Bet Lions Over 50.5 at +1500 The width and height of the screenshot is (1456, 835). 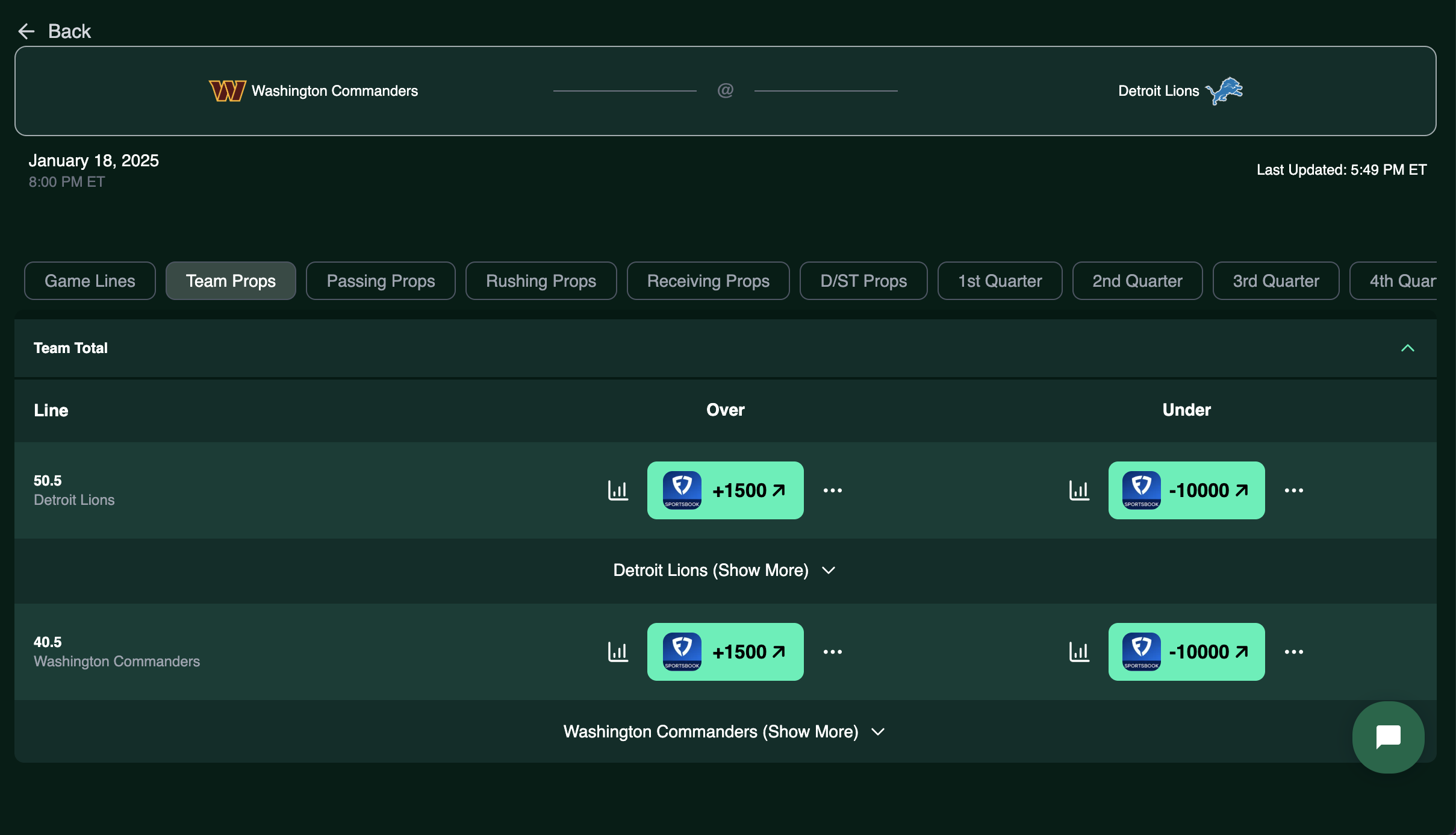(725, 490)
